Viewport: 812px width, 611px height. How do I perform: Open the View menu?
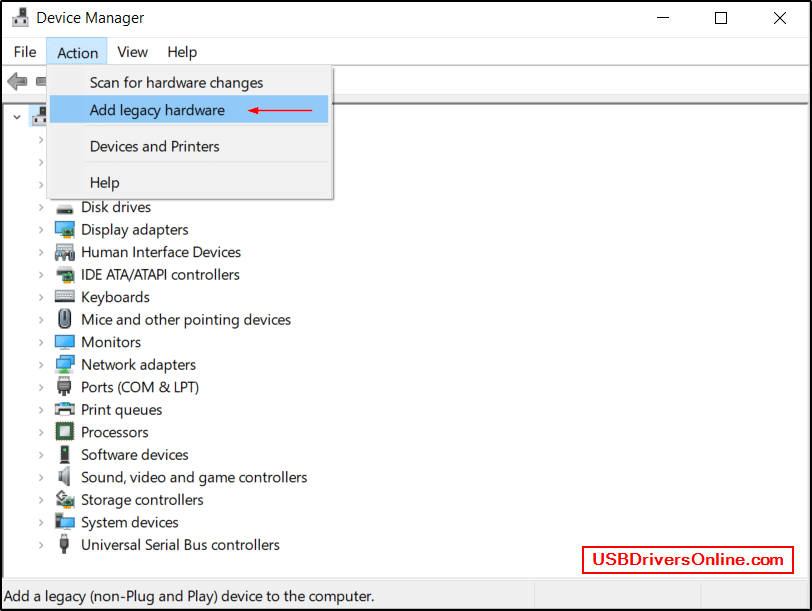pyautogui.click(x=132, y=52)
